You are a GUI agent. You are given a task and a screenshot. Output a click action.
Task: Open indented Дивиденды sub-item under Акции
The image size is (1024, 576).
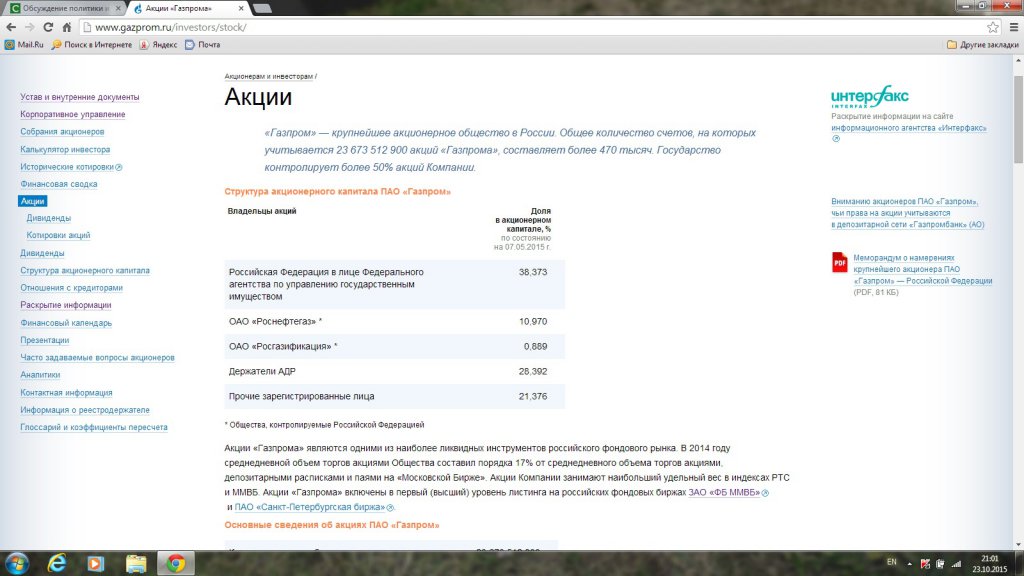48,218
